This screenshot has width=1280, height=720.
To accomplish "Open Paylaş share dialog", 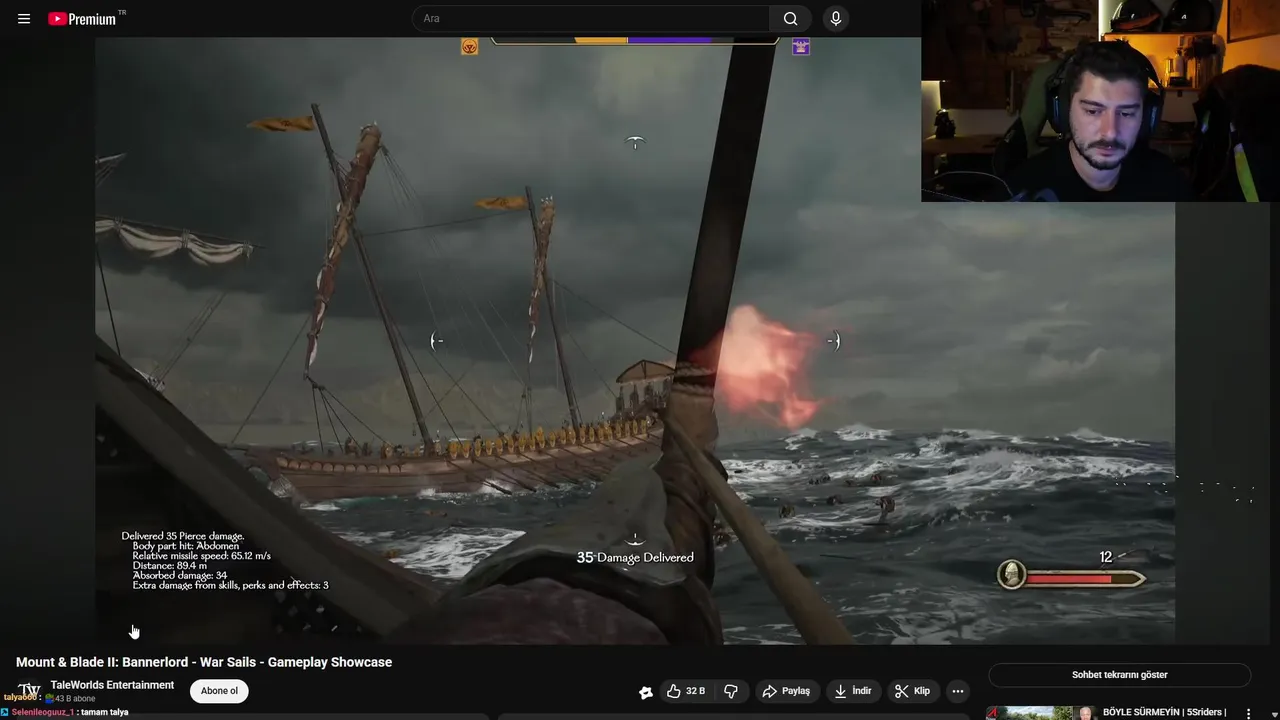I will tap(786, 691).
